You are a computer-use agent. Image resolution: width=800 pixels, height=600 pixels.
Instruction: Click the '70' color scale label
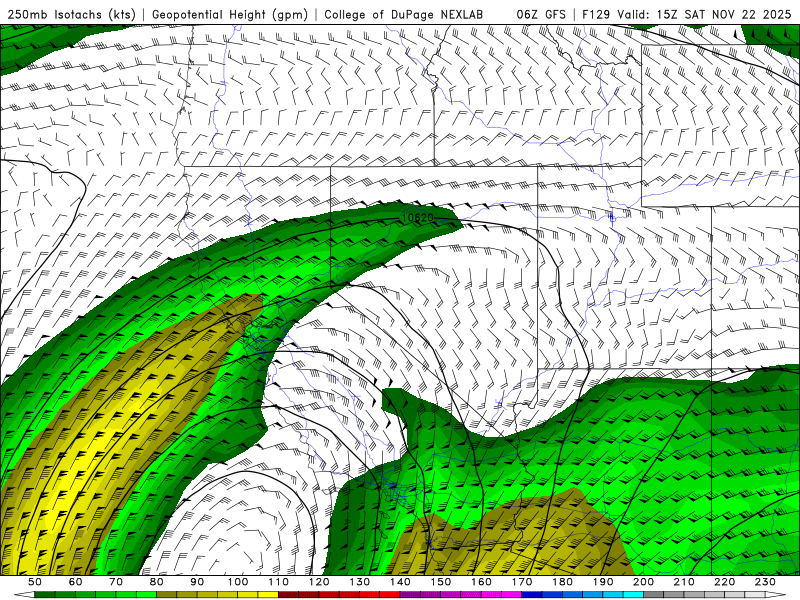pyautogui.click(x=116, y=582)
